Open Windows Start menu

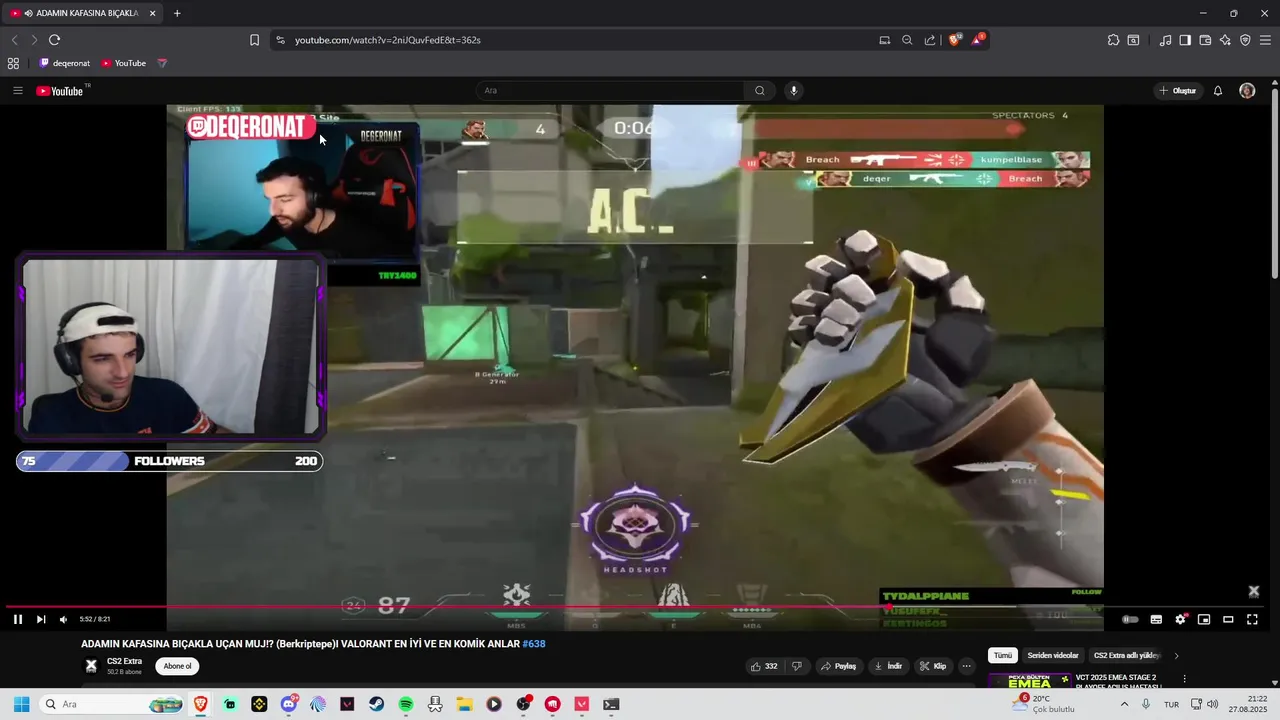21,704
